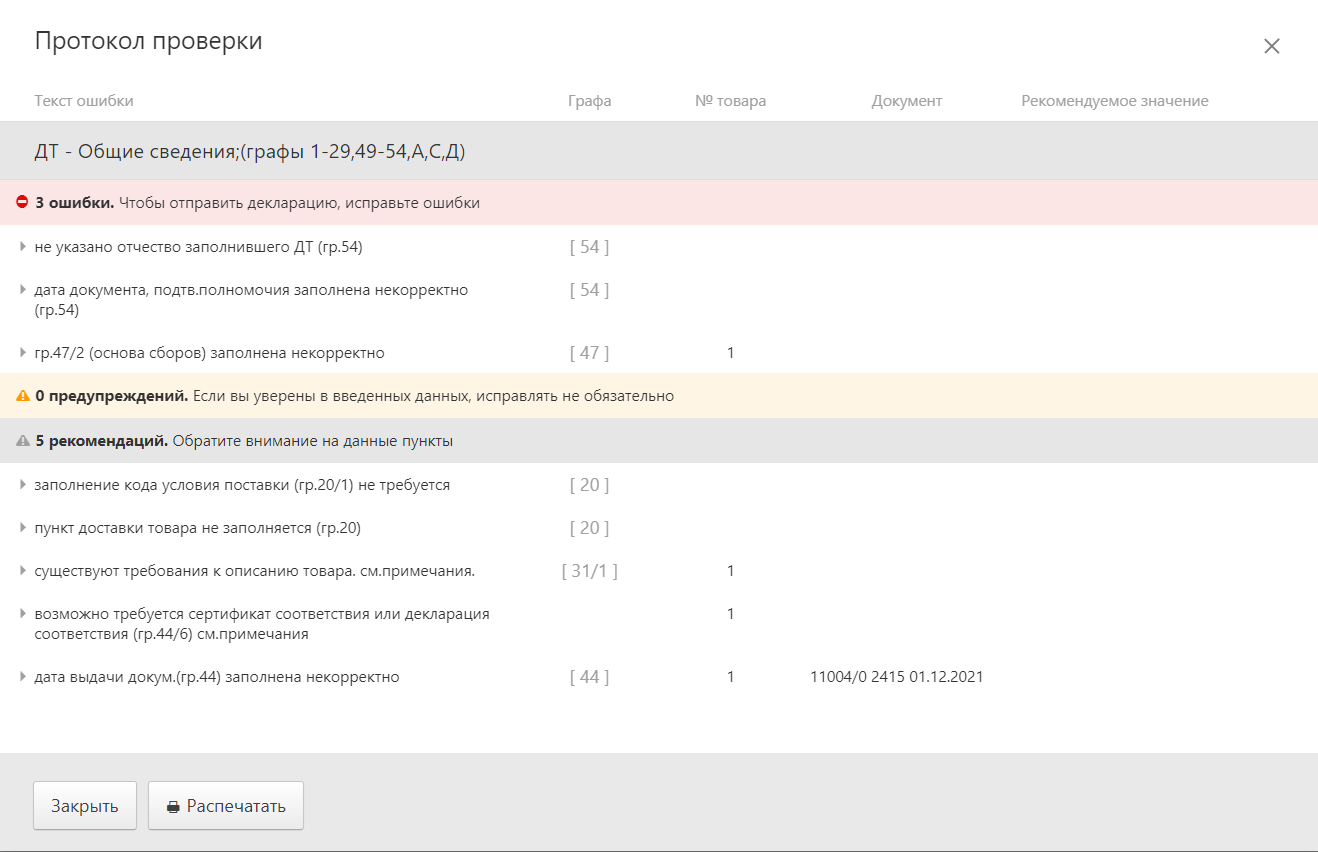Screen dimensions: 1318x852
Task: Click the '№ товара' column header
Action: (731, 101)
